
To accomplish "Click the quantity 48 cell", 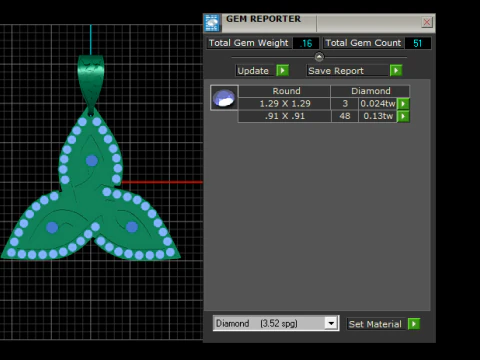I will (x=345, y=116).
